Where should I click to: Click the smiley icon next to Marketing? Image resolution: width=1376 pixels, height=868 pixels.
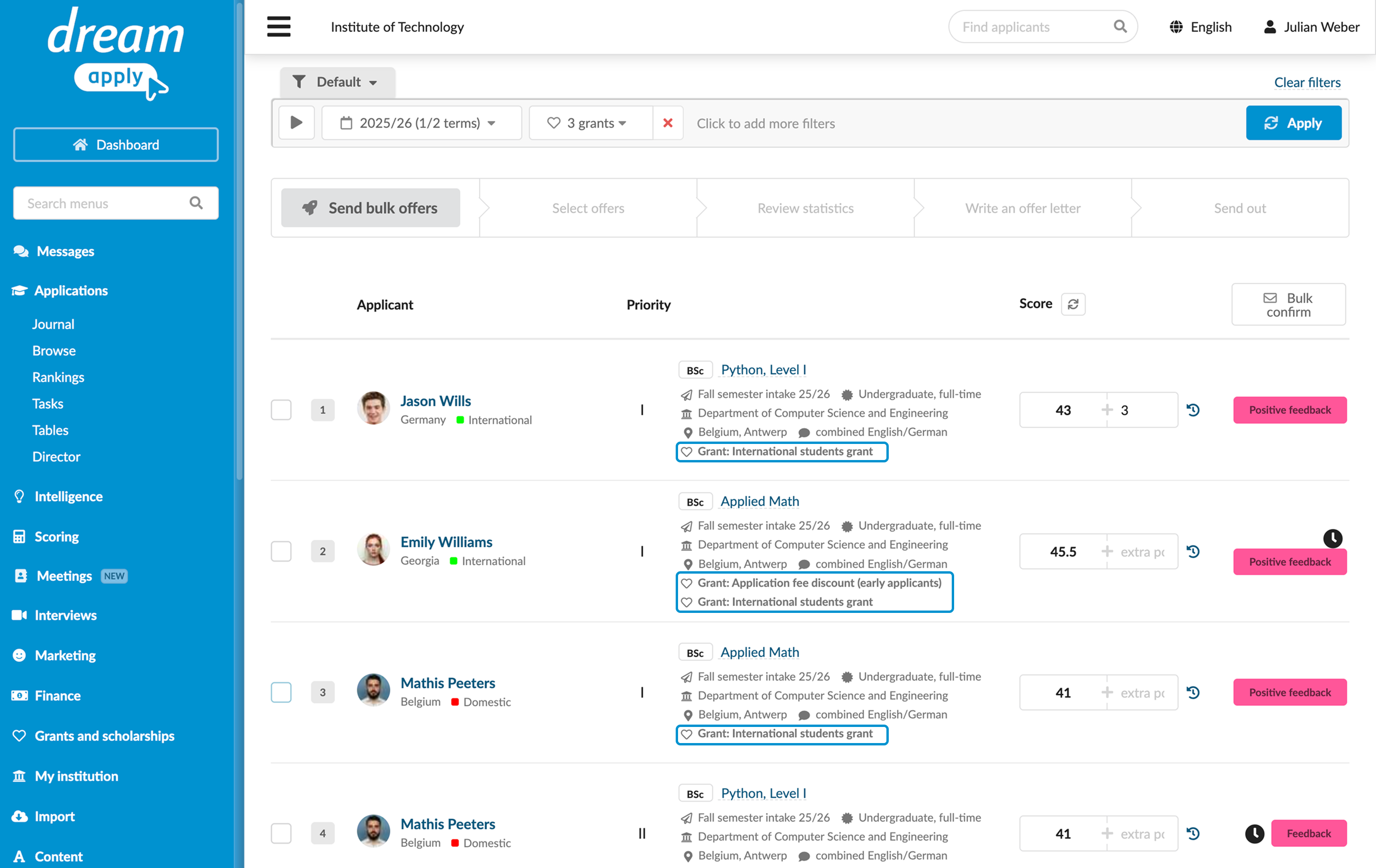[x=19, y=655]
